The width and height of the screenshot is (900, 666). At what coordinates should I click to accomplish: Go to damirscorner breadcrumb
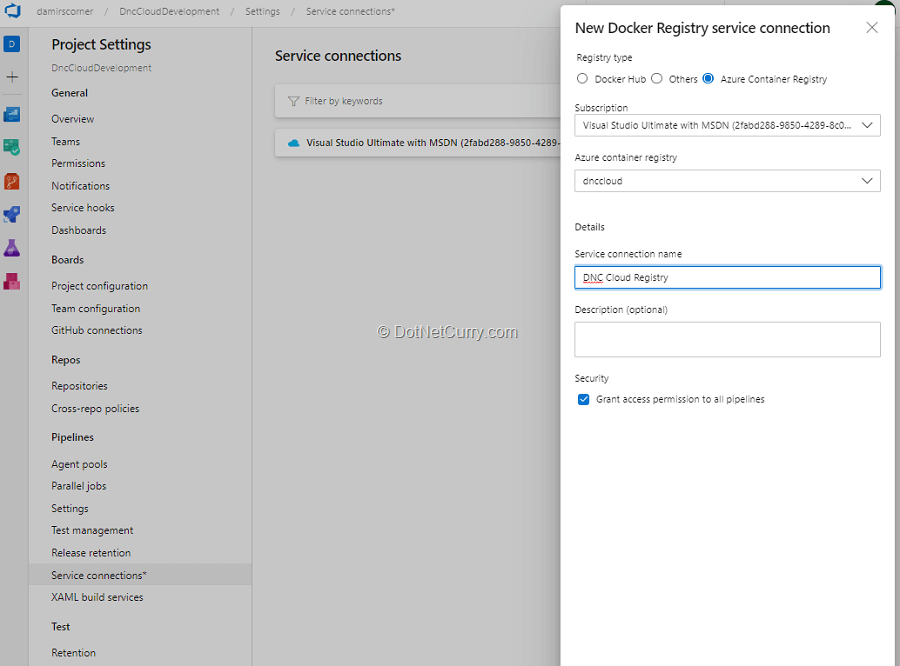[x=65, y=11]
